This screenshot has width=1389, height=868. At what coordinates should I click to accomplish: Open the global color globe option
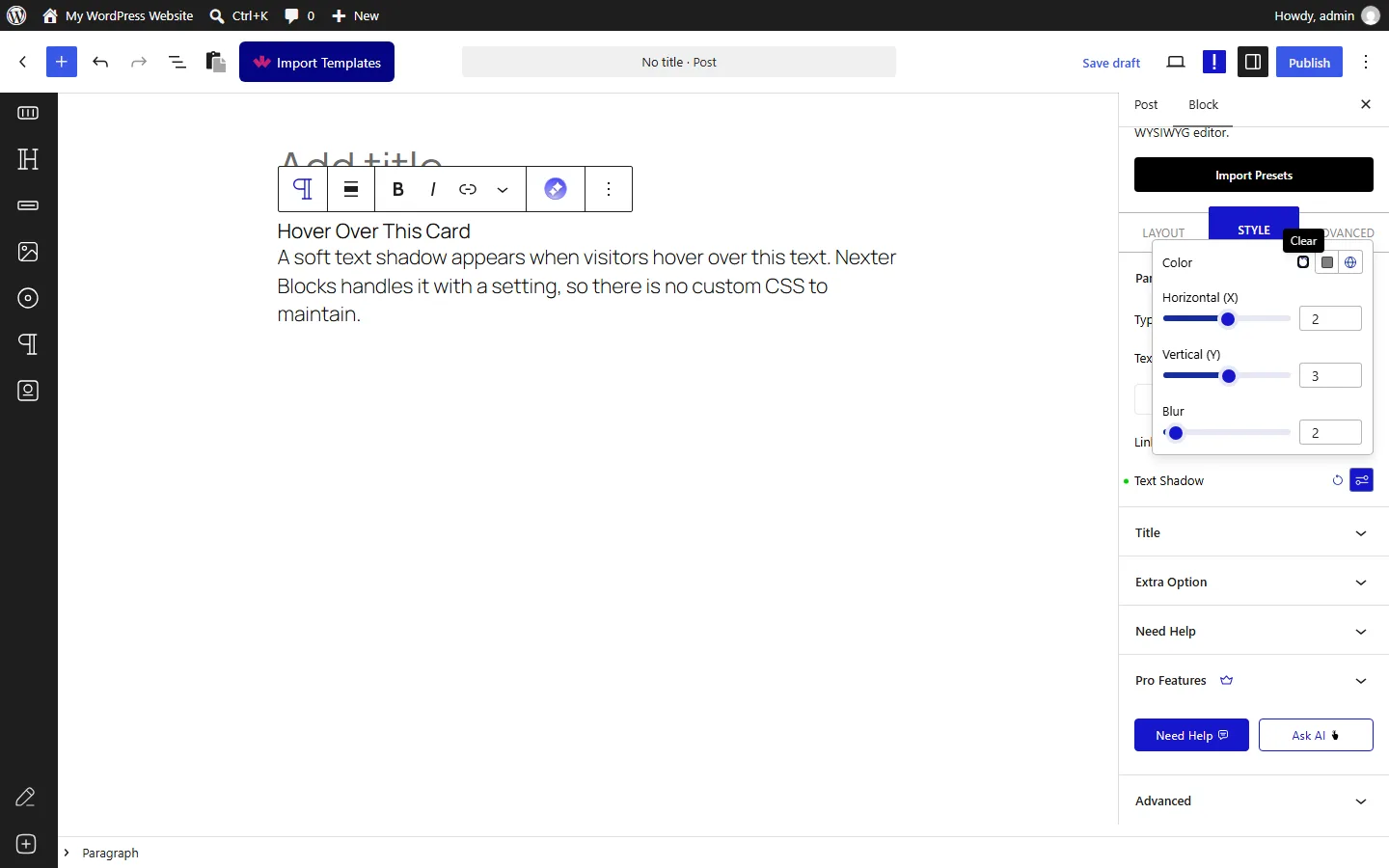tap(1350, 262)
